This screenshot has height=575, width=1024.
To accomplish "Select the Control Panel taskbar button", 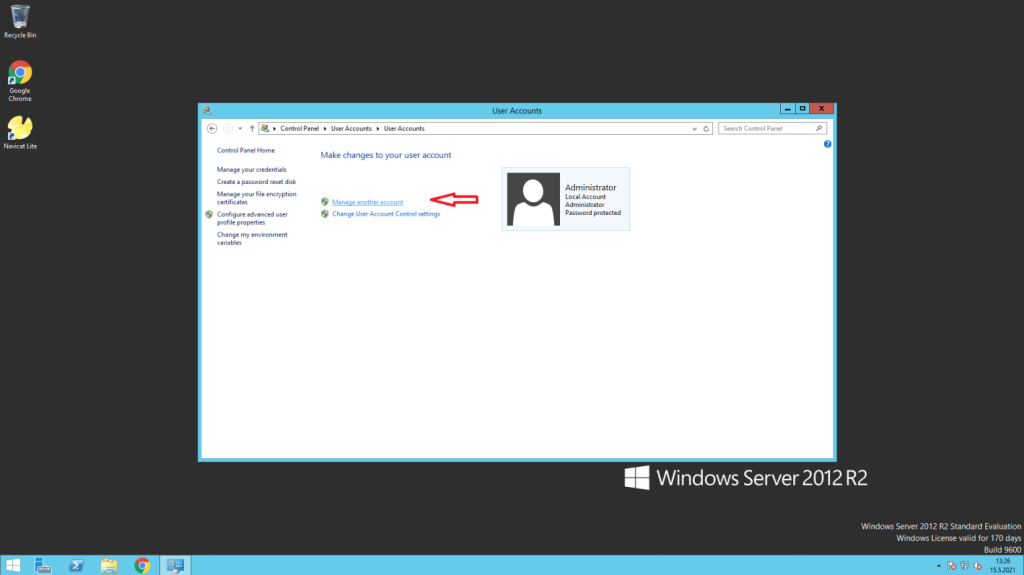I will point(175,565).
